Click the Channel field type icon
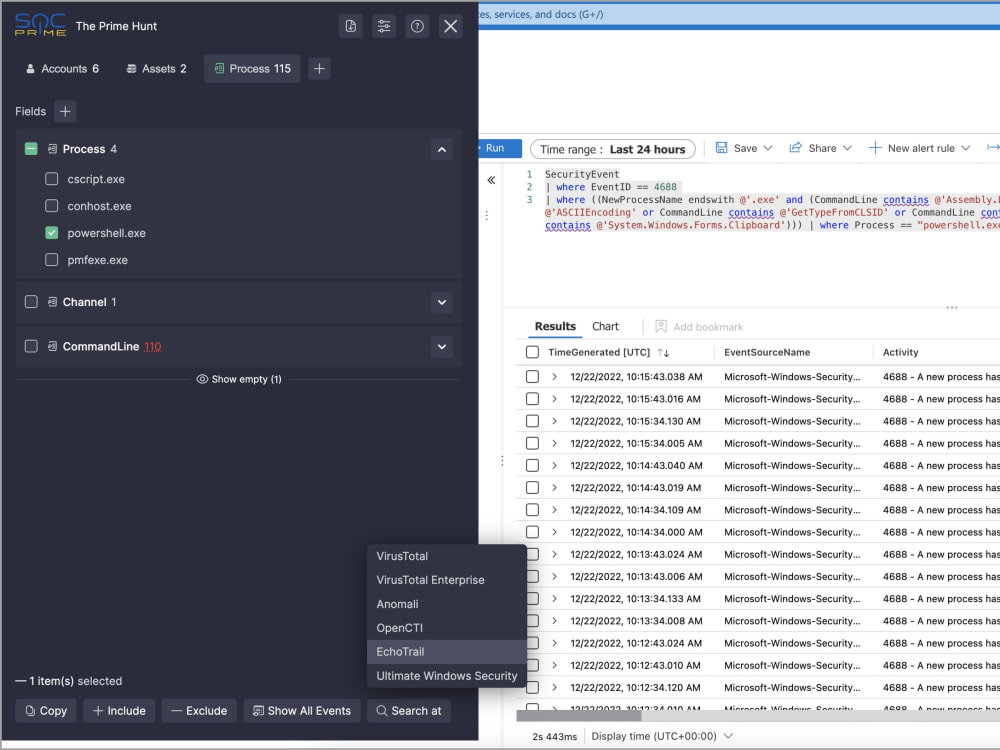 [52, 302]
